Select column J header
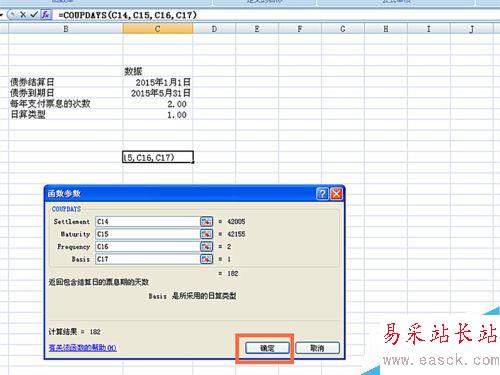This screenshot has height=375, width=500. point(472,29)
